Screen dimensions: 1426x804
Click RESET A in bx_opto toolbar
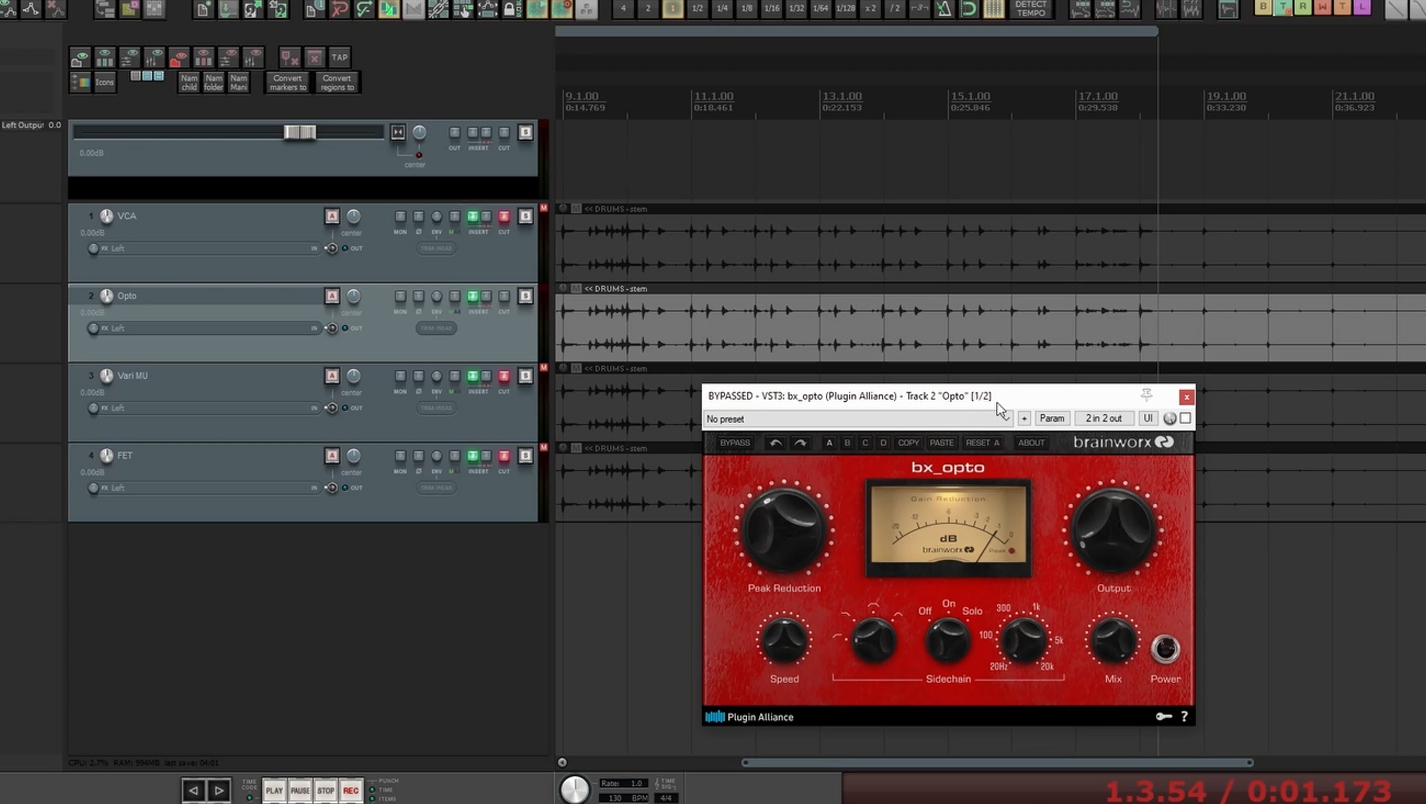point(983,443)
